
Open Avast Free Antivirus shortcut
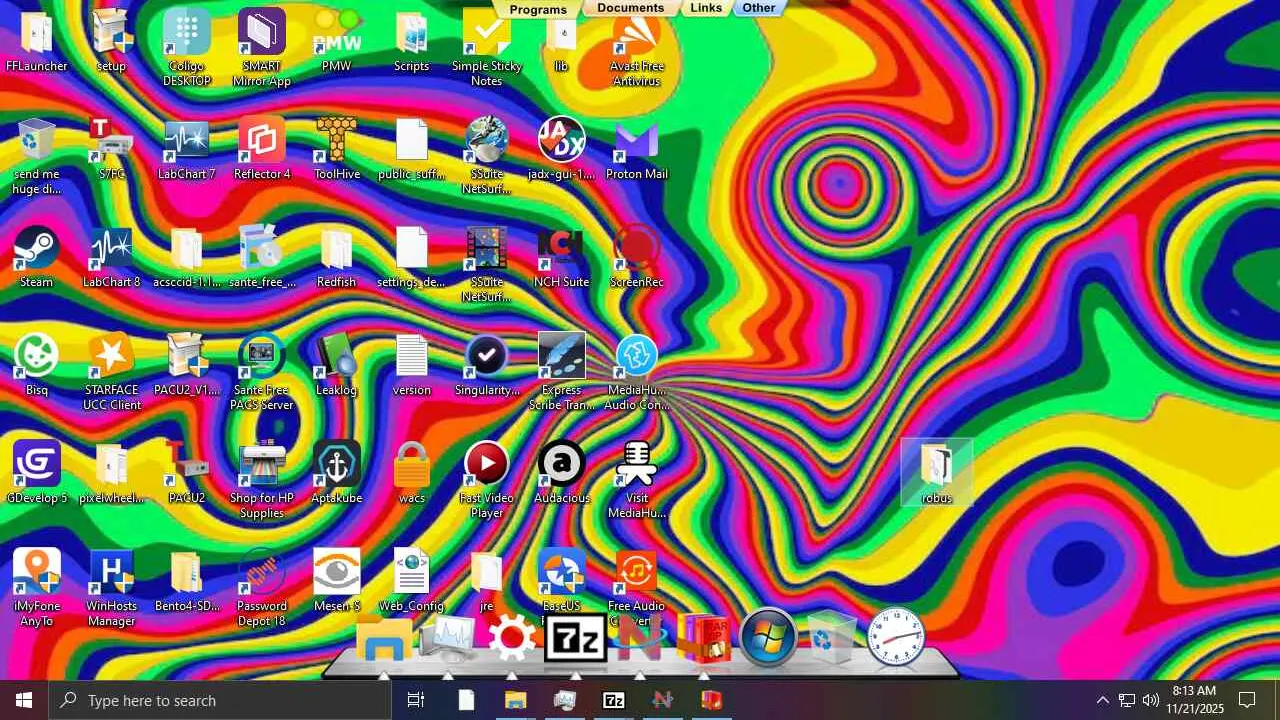pyautogui.click(x=637, y=48)
